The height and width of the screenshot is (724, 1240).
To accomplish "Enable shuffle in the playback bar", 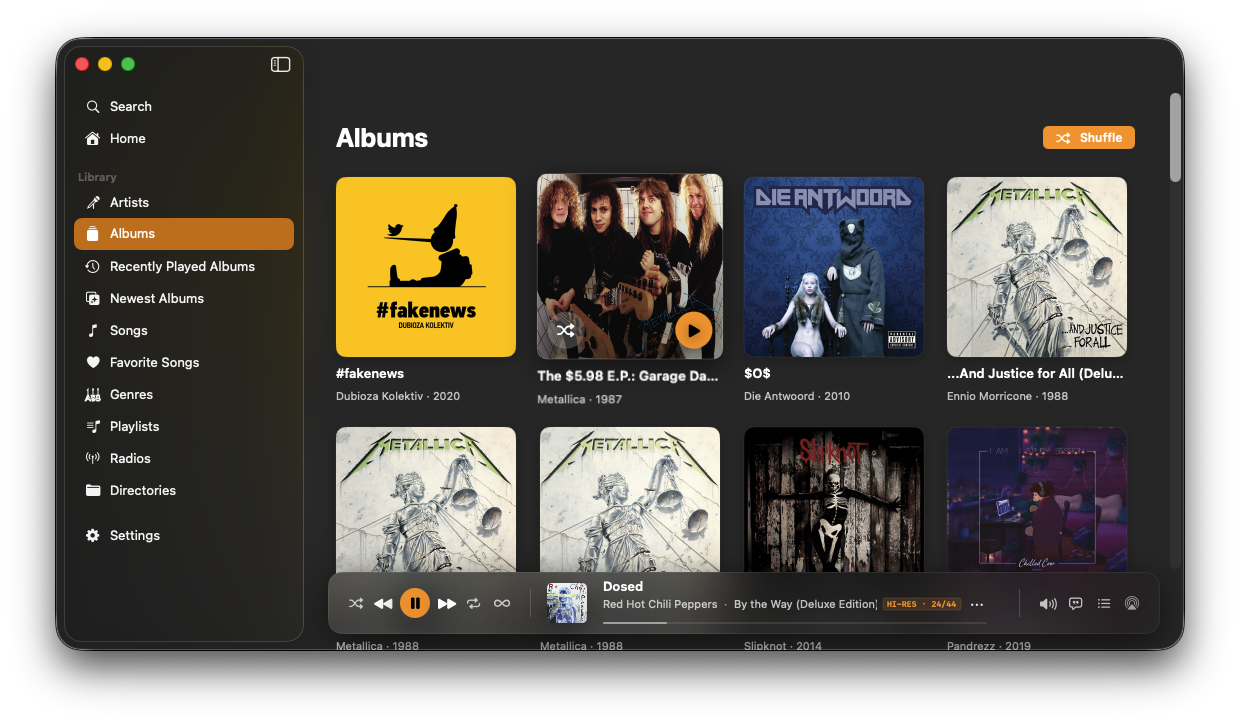I will [356, 603].
